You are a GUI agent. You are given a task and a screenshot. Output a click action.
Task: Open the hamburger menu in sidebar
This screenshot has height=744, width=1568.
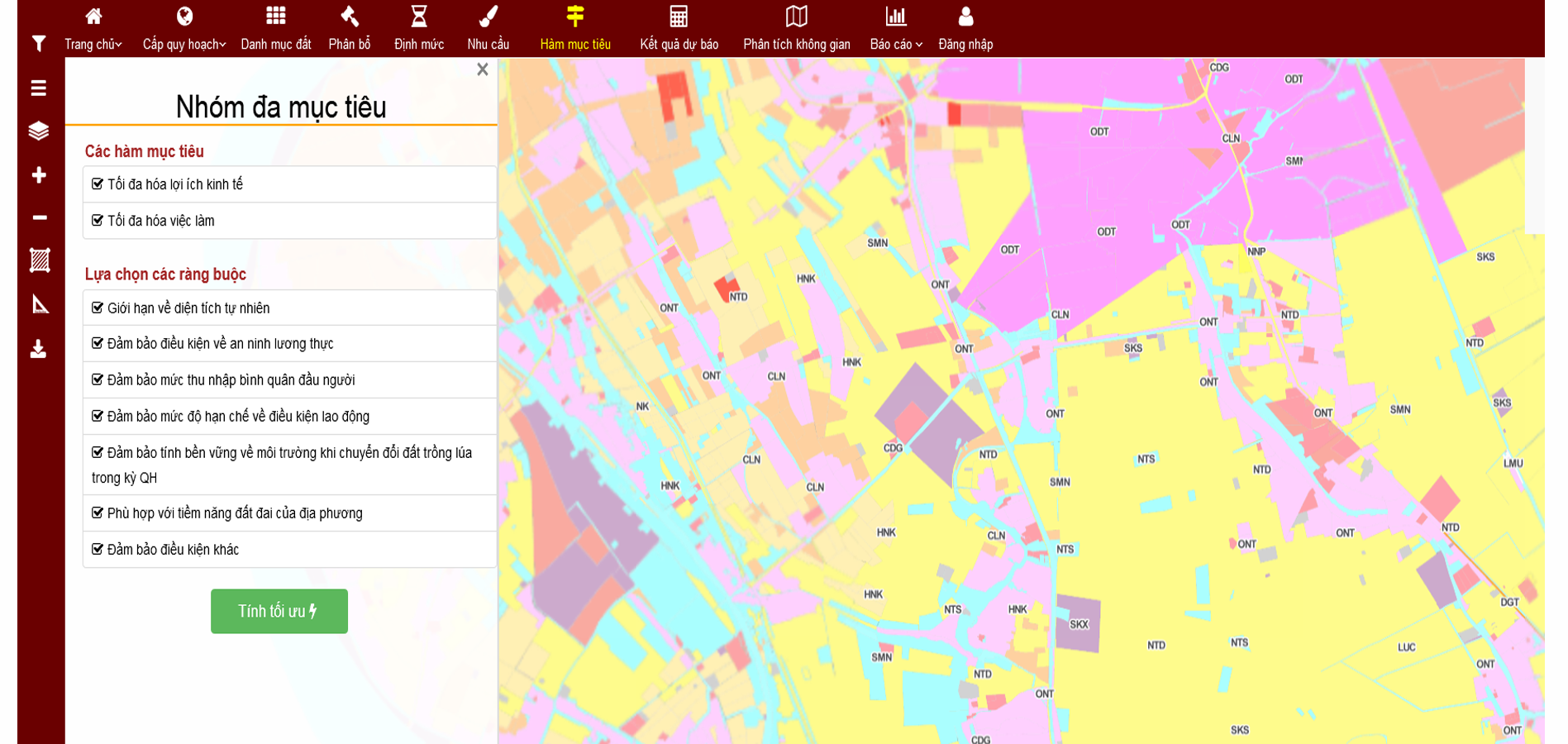(38, 88)
